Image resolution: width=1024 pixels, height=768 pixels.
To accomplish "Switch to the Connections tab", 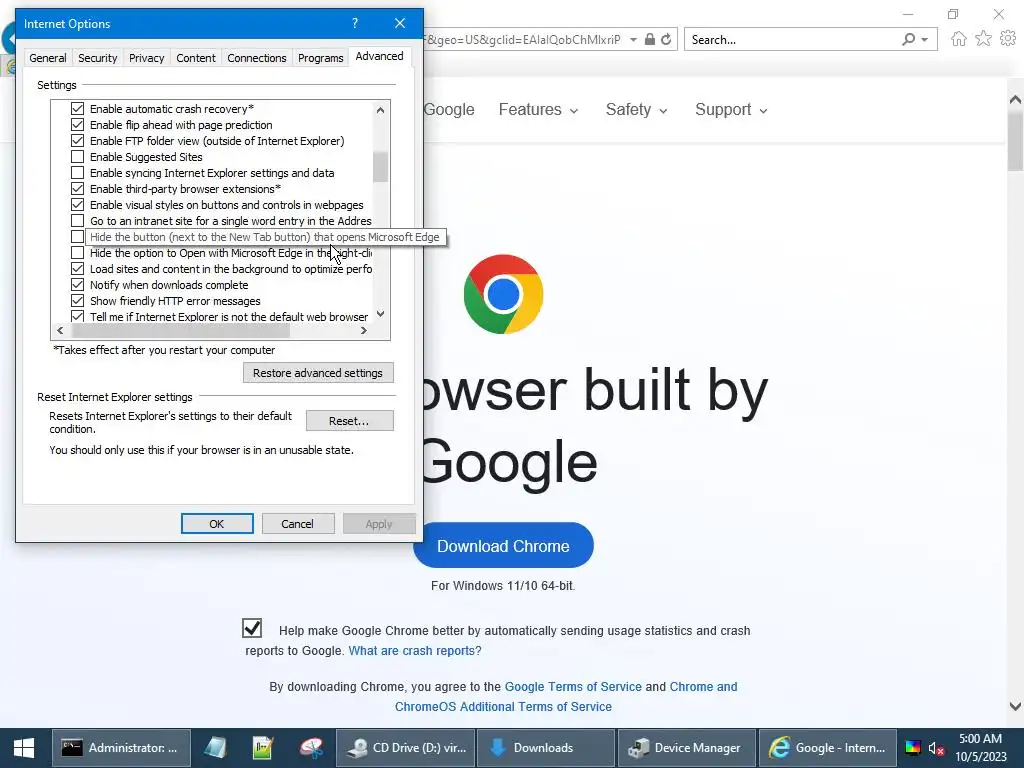I will 257,58.
